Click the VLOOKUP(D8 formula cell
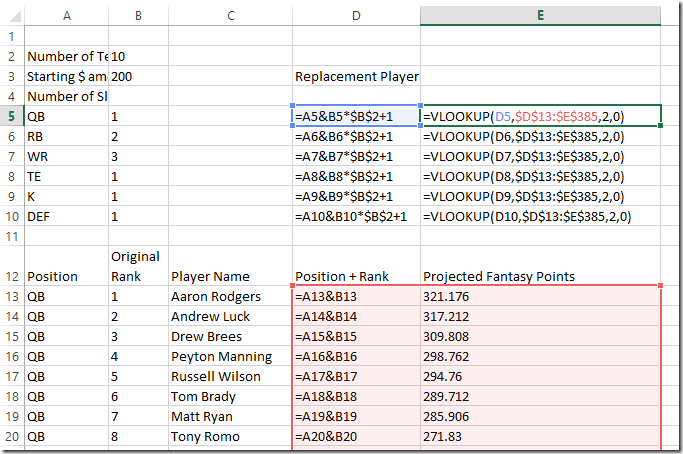The width and height of the screenshot is (683, 454). pyautogui.click(x=541, y=176)
